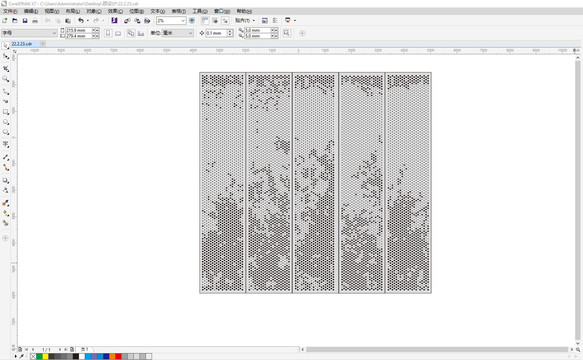Apply page layout to all pages

coord(131,33)
